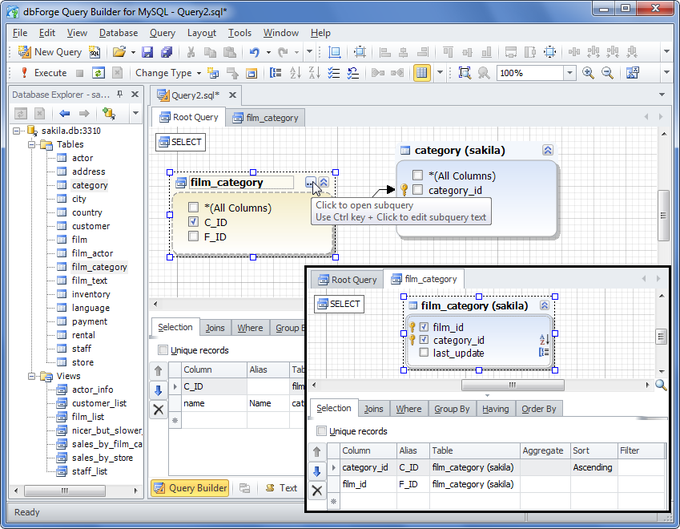Image resolution: width=680 pixels, height=529 pixels.
Task: Collapse the category (sakila) table box
Action: (547, 150)
